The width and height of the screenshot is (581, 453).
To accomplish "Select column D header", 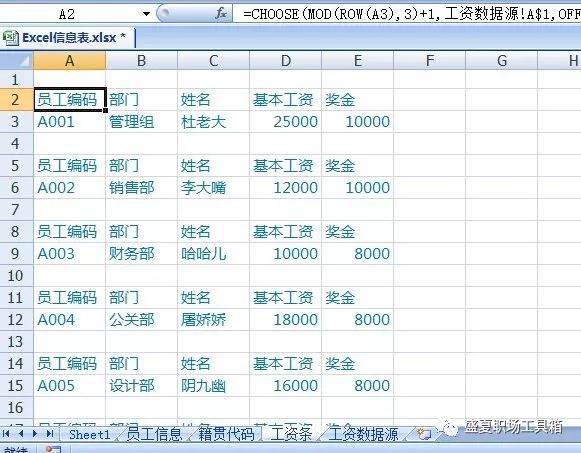I will [285, 61].
